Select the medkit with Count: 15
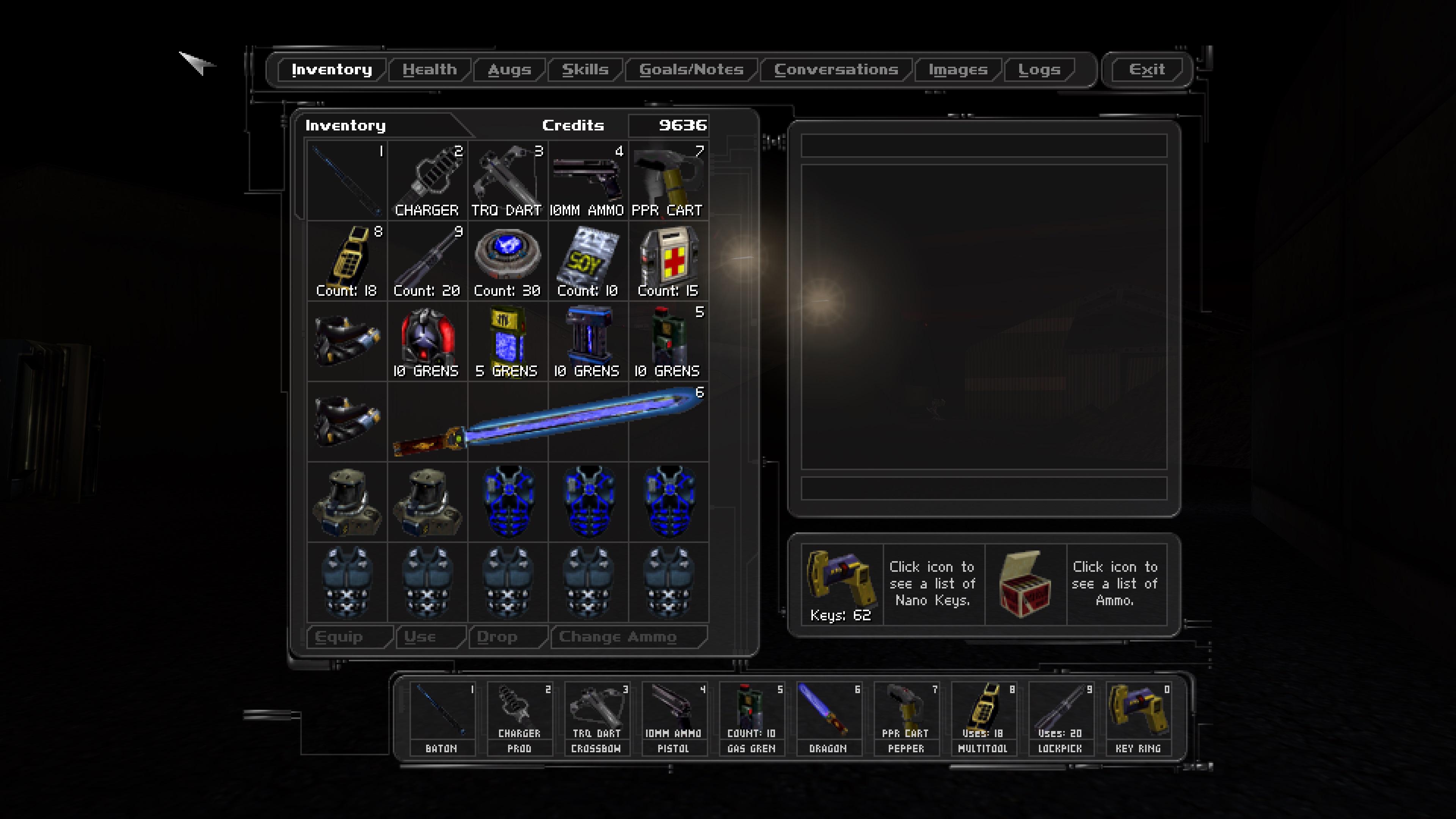This screenshot has height=819, width=1456. pos(668,260)
